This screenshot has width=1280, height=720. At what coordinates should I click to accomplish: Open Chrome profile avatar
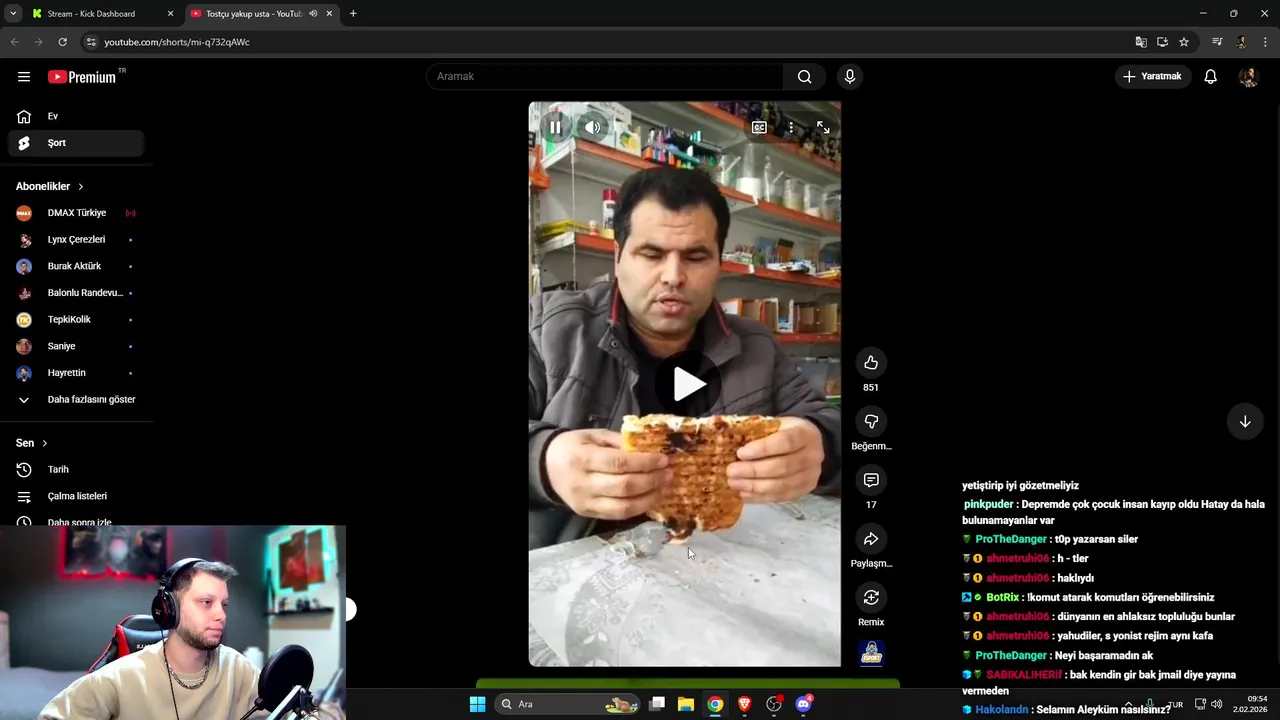click(1242, 42)
